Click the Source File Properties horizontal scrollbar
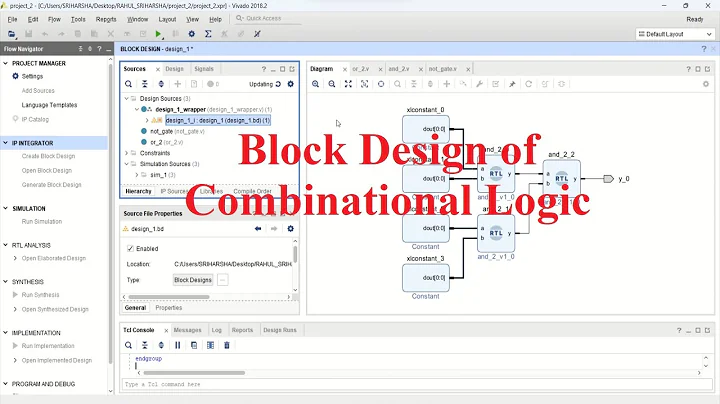 169,297
